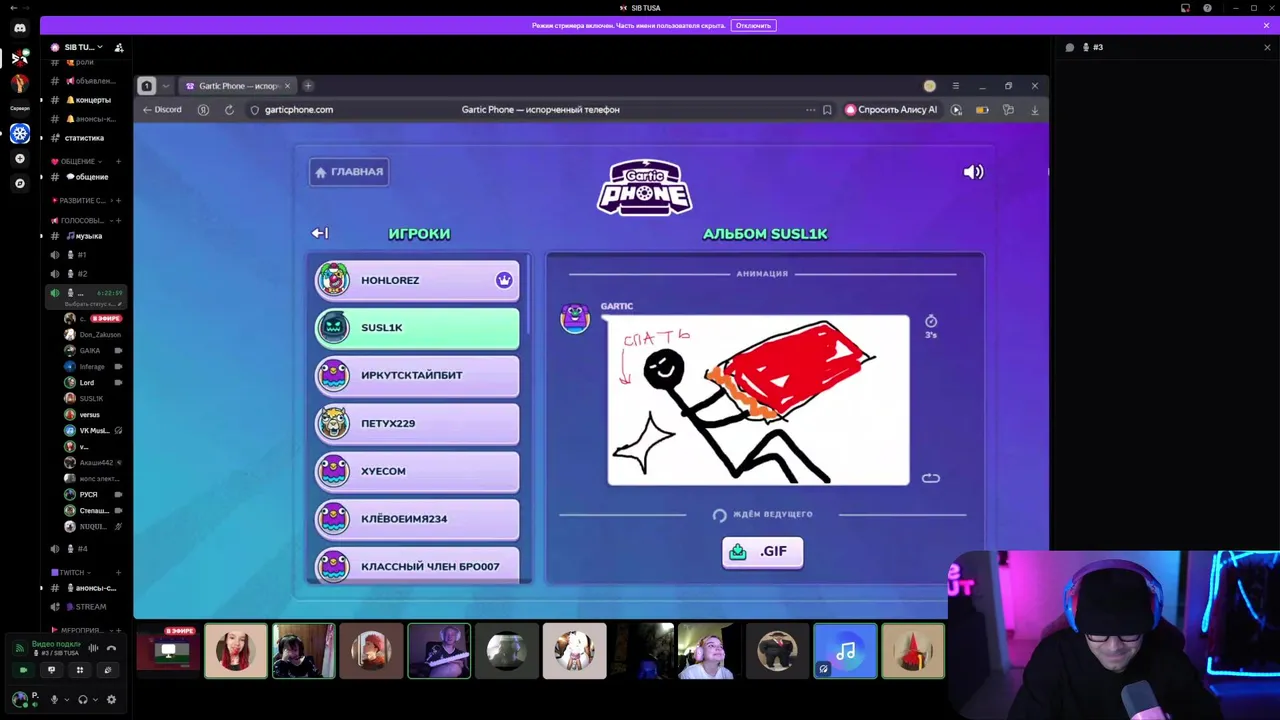Screen dimensions: 1280x720
Task: Open snowflake server icon in sidebar
Action: [20, 133]
